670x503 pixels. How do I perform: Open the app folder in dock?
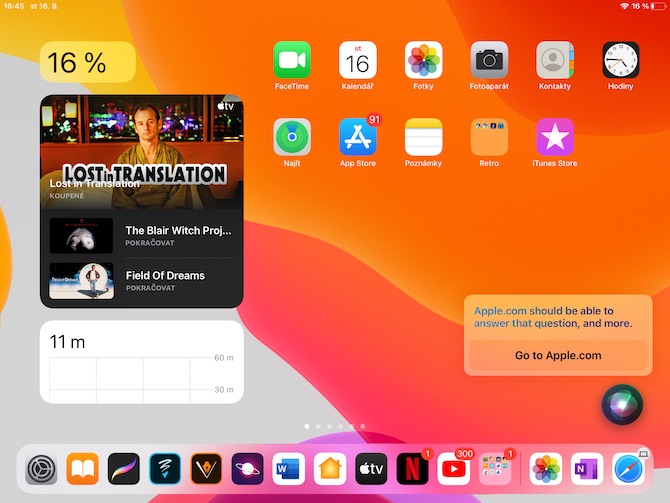495,469
